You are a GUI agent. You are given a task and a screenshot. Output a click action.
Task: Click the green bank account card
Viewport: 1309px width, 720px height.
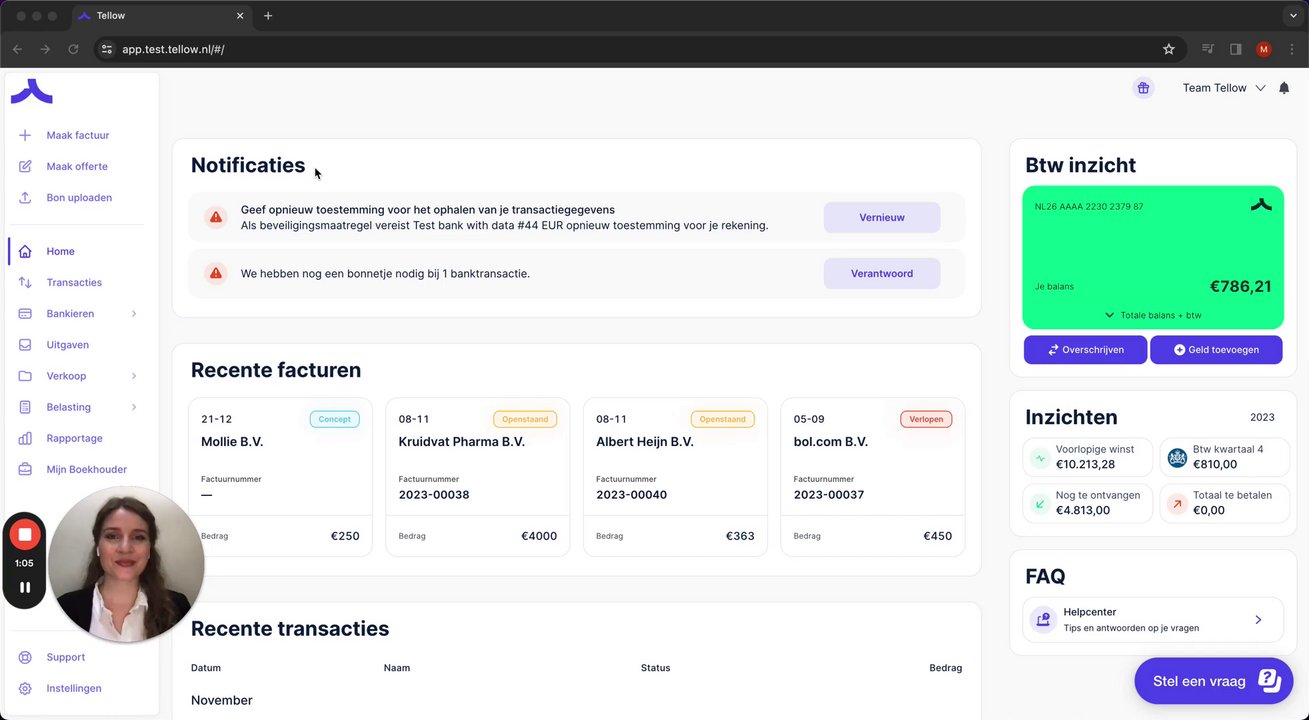(x=1153, y=258)
